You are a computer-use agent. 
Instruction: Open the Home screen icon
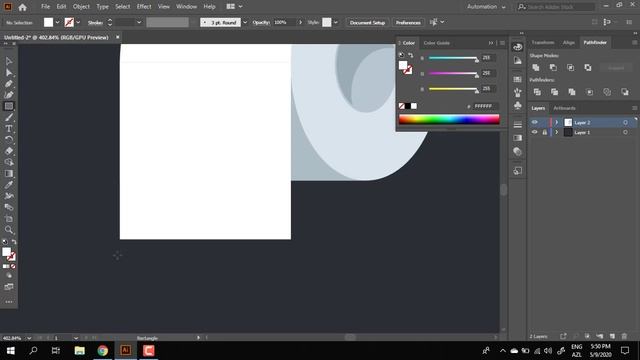tap(22, 7)
